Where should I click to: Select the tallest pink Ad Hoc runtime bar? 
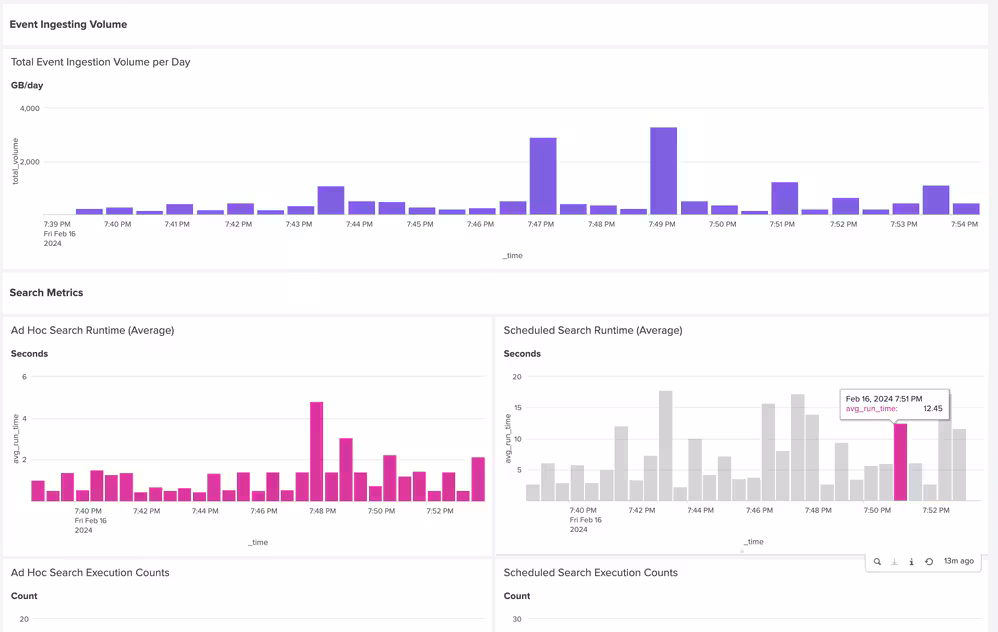[316, 451]
